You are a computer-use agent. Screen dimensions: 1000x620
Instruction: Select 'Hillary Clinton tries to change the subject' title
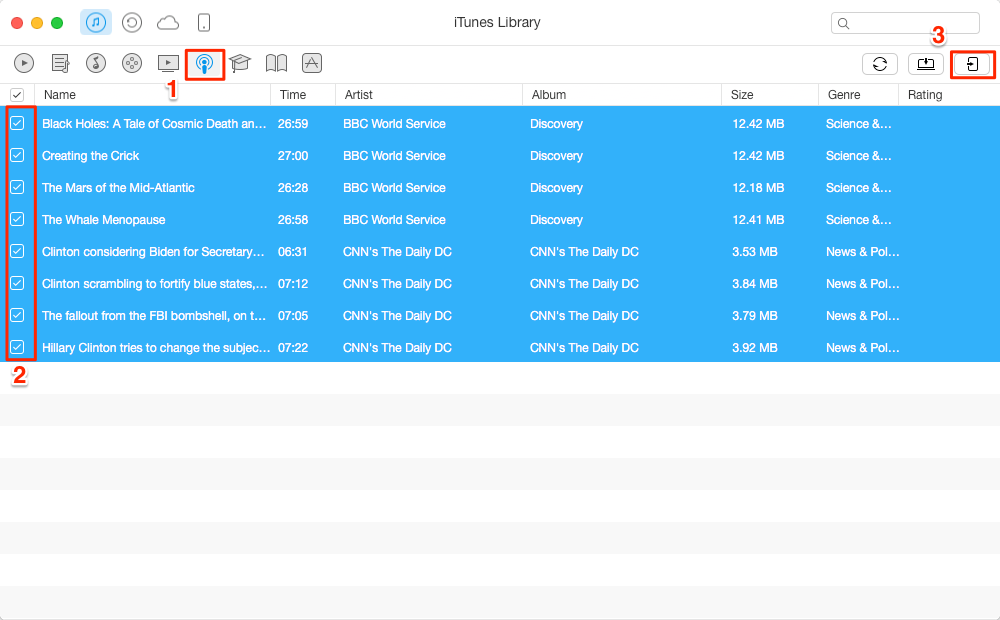pos(156,348)
